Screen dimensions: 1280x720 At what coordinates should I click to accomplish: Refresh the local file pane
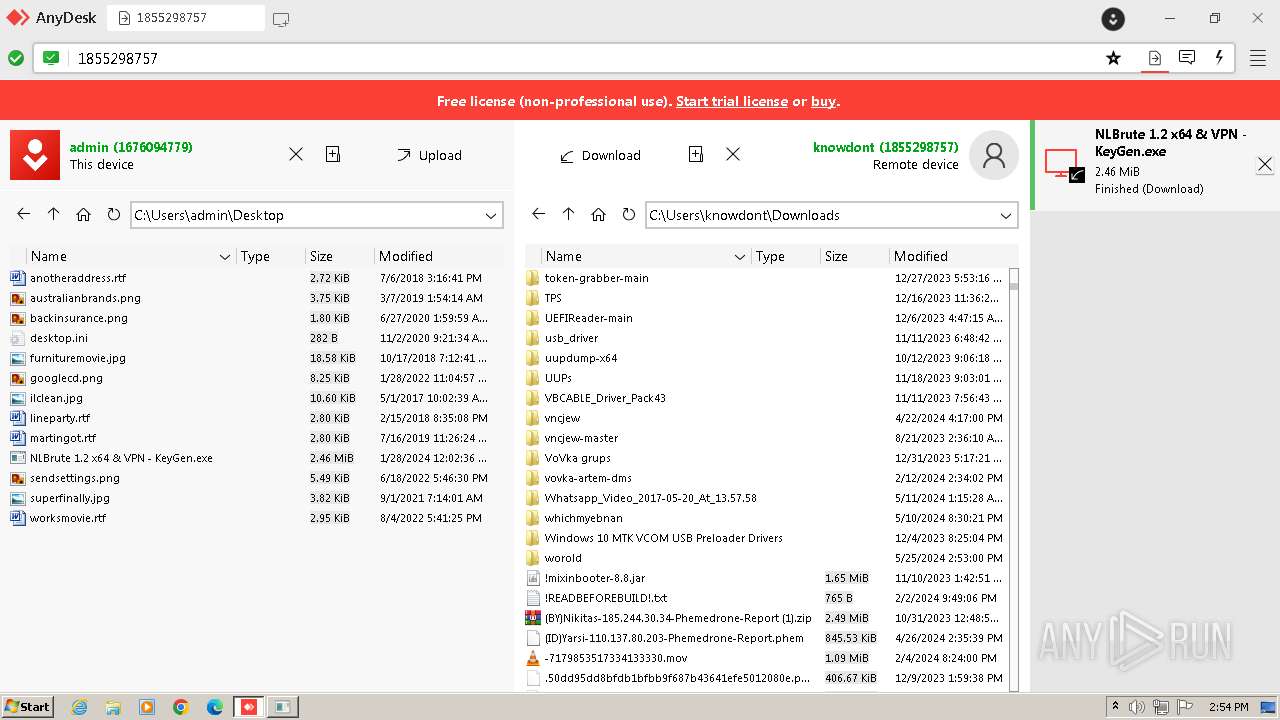tap(113, 214)
